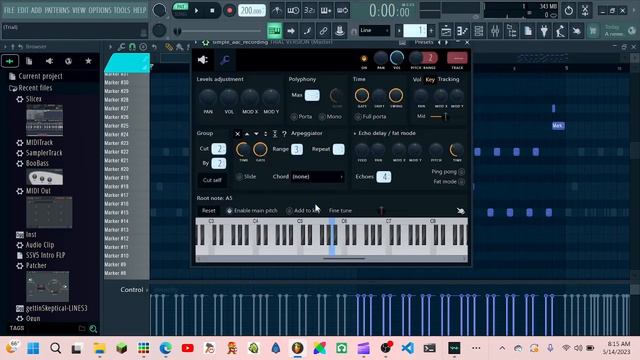The height and width of the screenshot is (360, 640).
Task: Click browser globe icon
Action: [69, 61]
